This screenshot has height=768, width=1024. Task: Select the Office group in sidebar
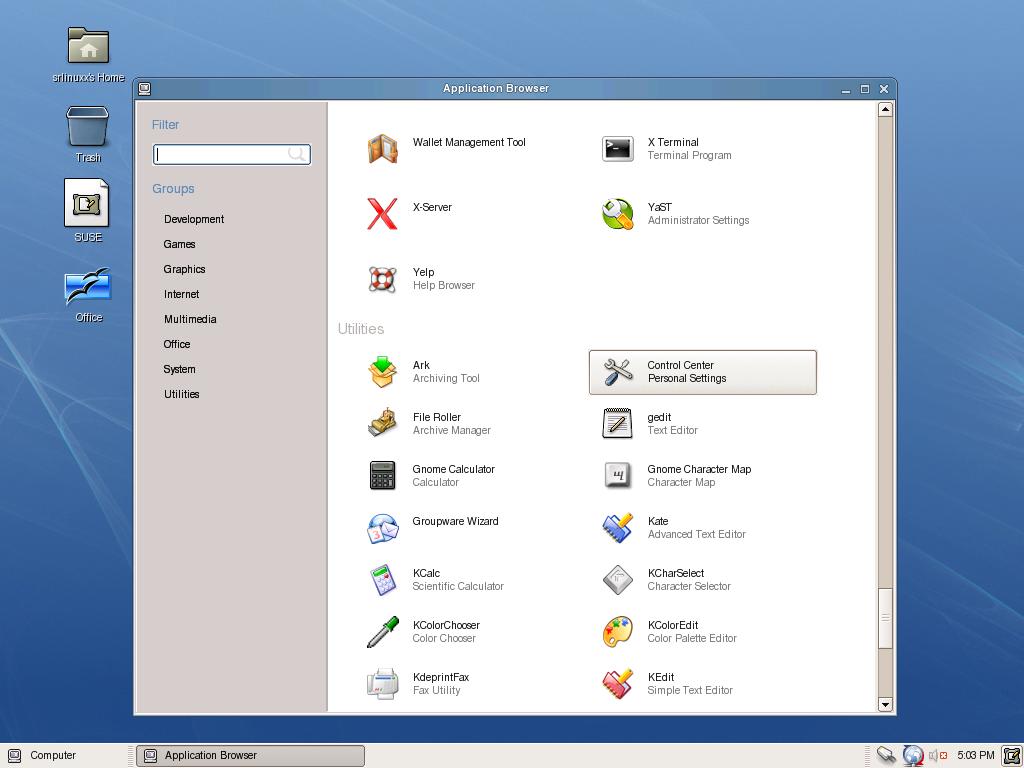(x=177, y=344)
